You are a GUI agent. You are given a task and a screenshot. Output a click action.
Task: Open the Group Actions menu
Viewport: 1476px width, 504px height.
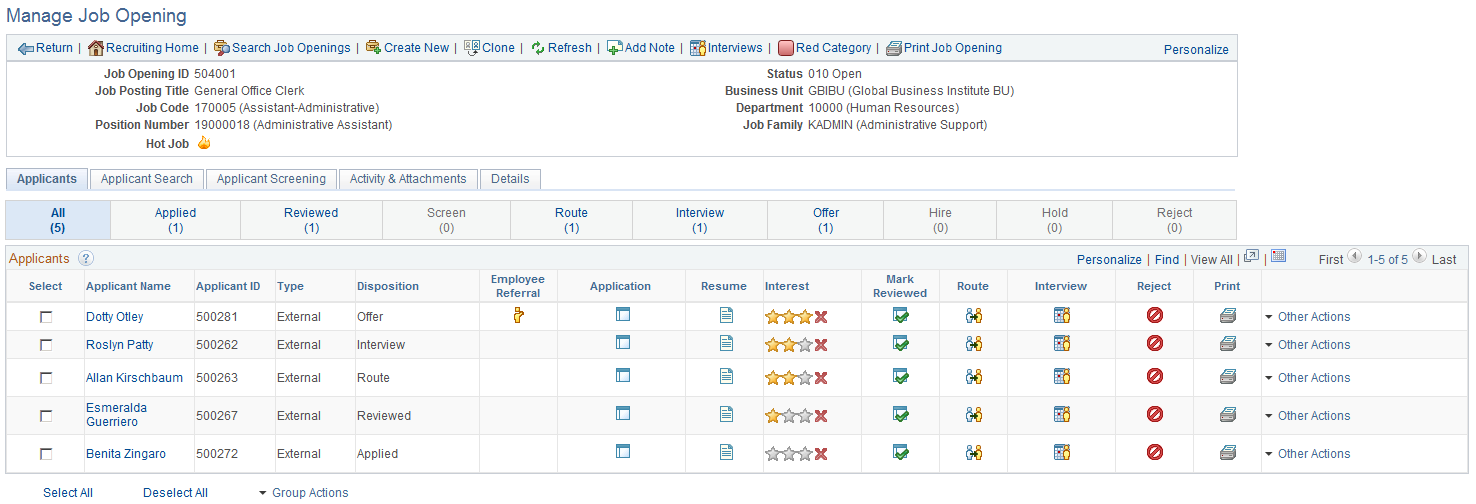(x=303, y=493)
